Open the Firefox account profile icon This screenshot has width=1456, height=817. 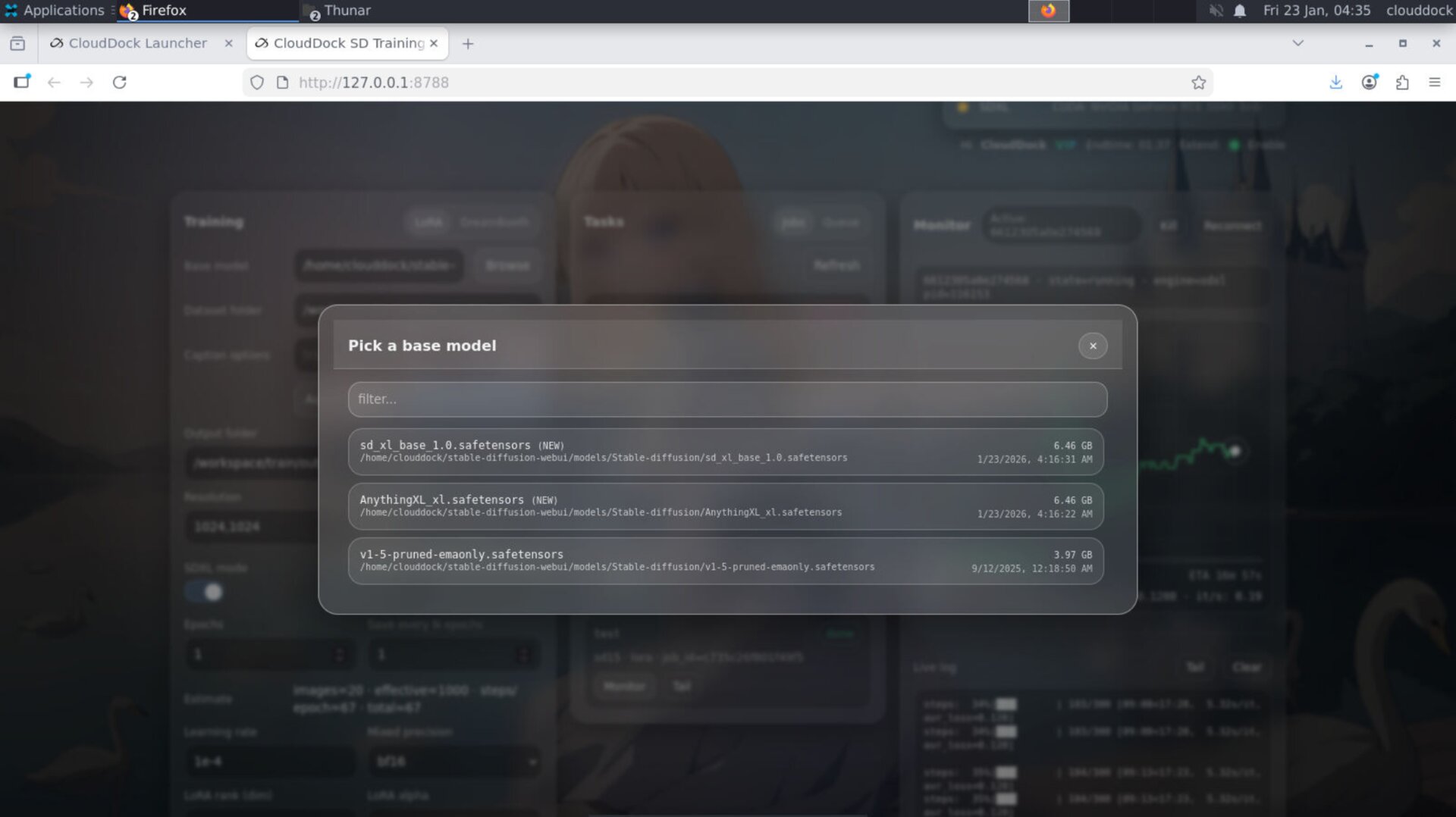(x=1370, y=83)
